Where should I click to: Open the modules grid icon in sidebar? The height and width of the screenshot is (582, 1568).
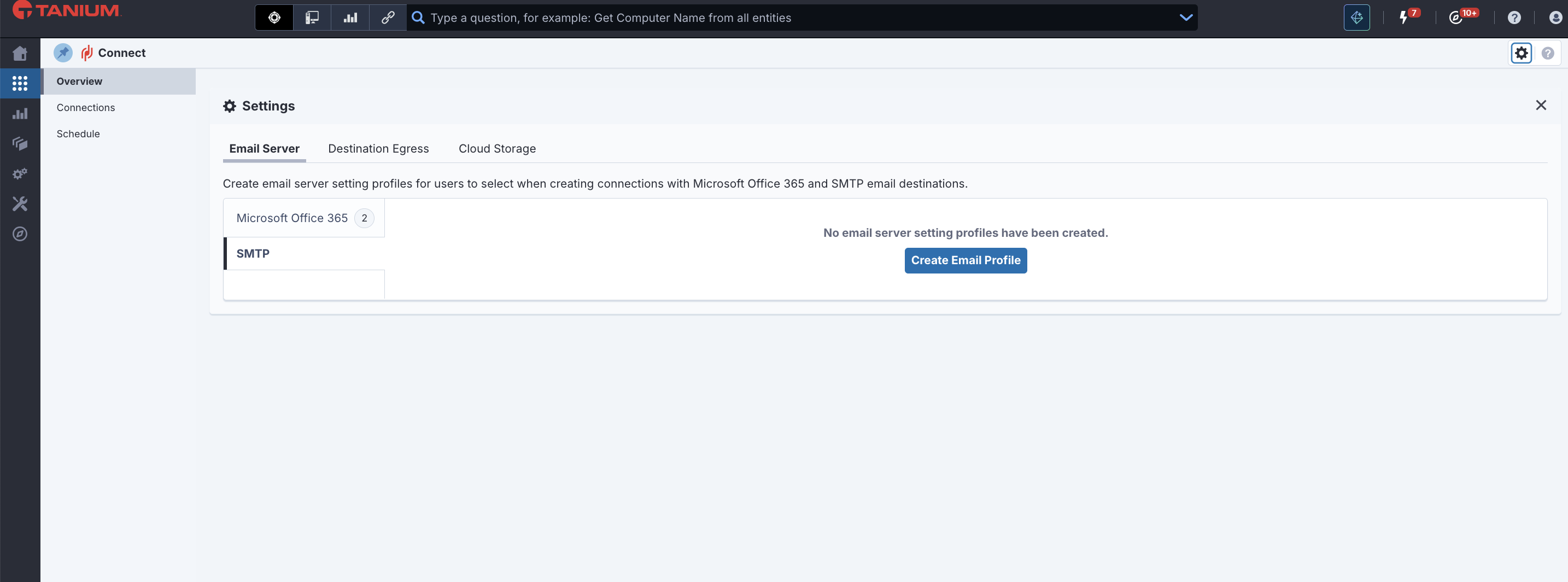pyautogui.click(x=20, y=83)
